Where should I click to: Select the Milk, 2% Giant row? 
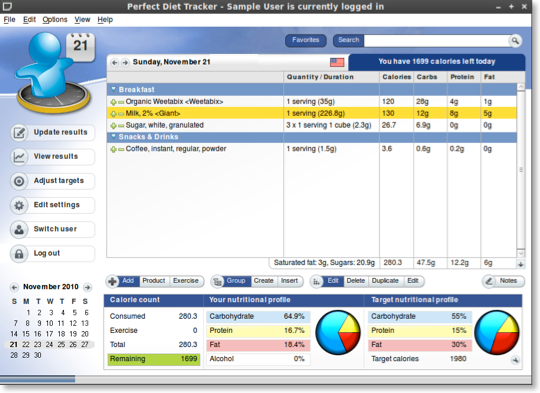(x=312, y=113)
